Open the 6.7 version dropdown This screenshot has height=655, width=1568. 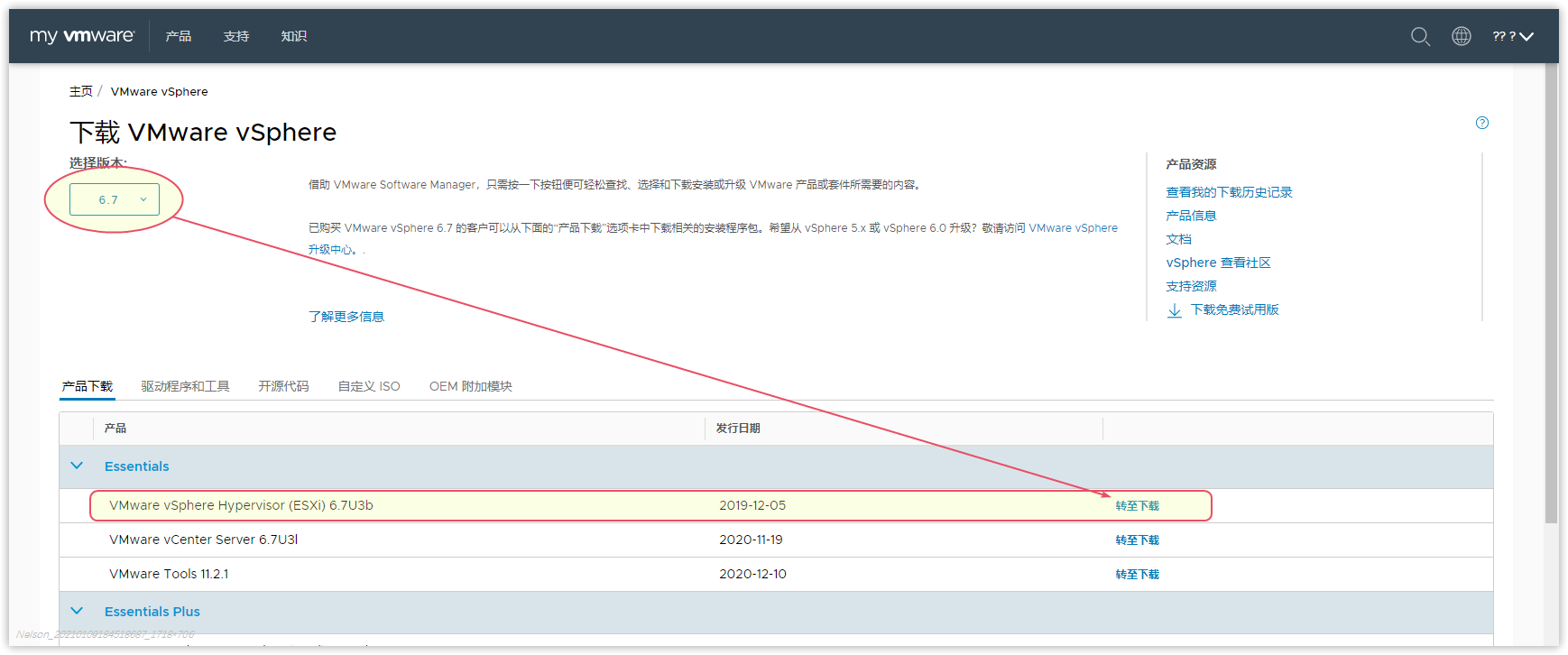[115, 199]
